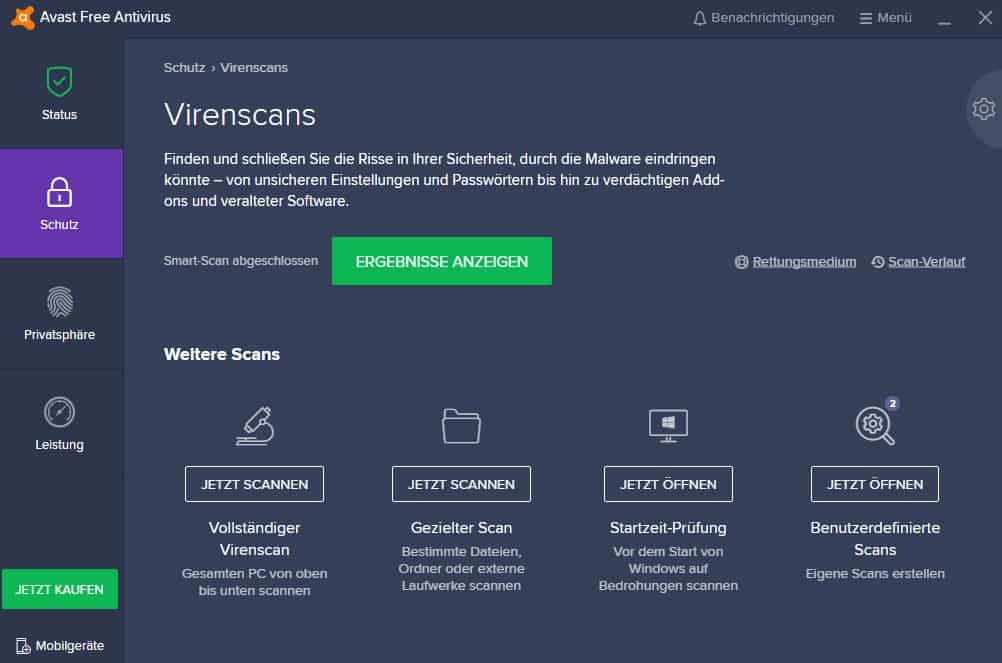The image size is (1002, 663).
Task: Open the Privatsphäre fingerprint section
Action: [59, 313]
